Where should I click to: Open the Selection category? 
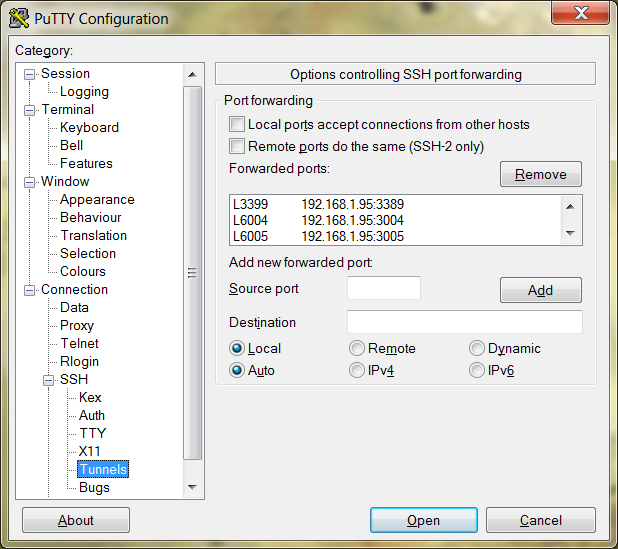pos(88,253)
